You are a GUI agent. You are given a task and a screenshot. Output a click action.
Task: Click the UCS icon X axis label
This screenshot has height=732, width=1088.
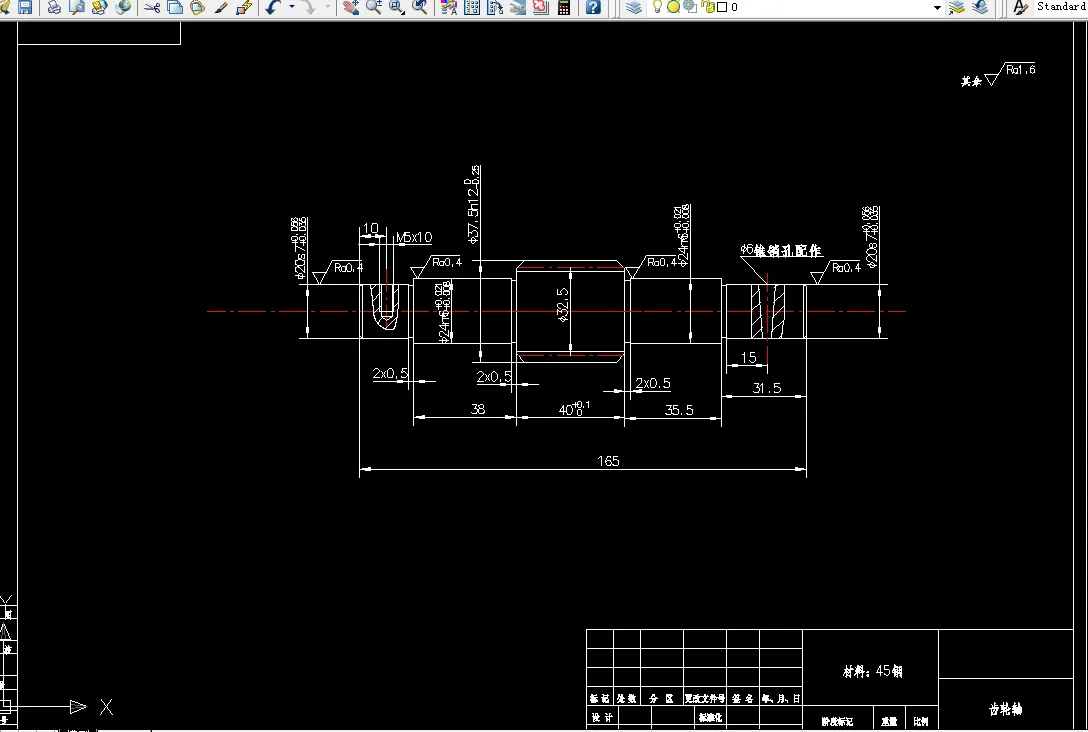pyautogui.click(x=106, y=707)
